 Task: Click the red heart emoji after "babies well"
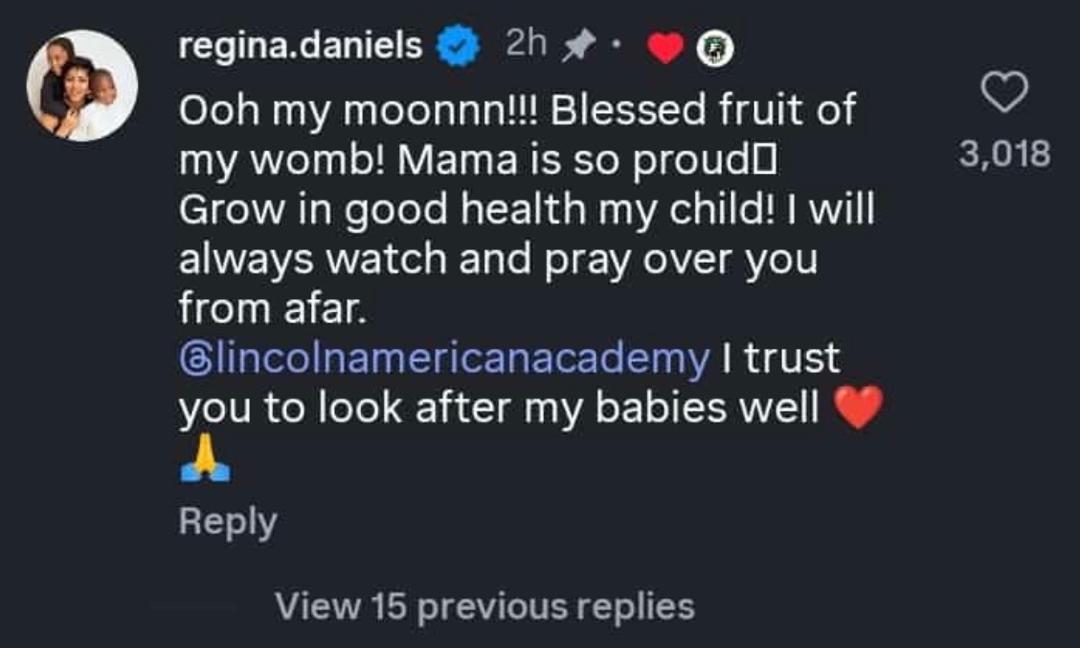(857, 408)
